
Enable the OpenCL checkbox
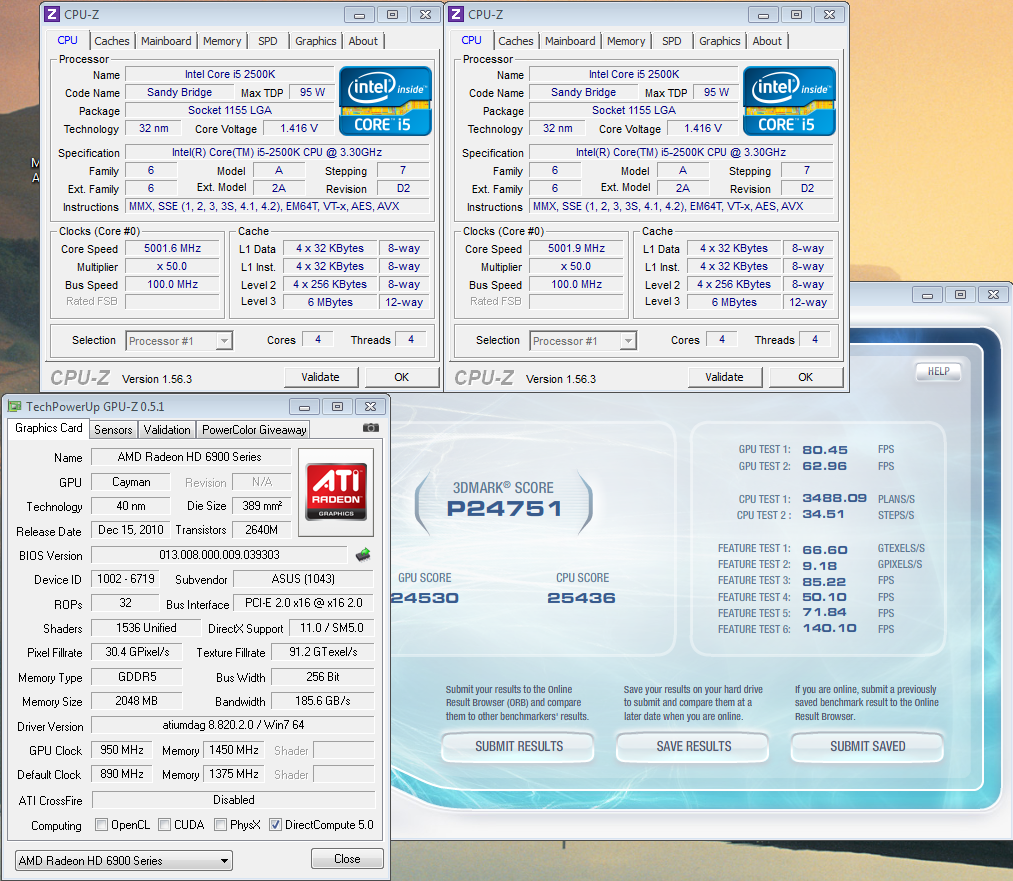point(101,824)
